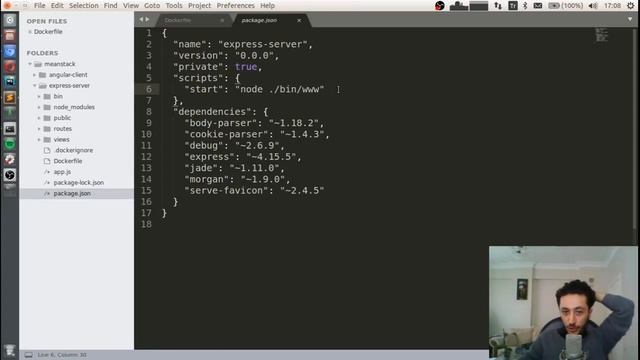Click the "true" value on line 4

pyautogui.click(x=246, y=67)
